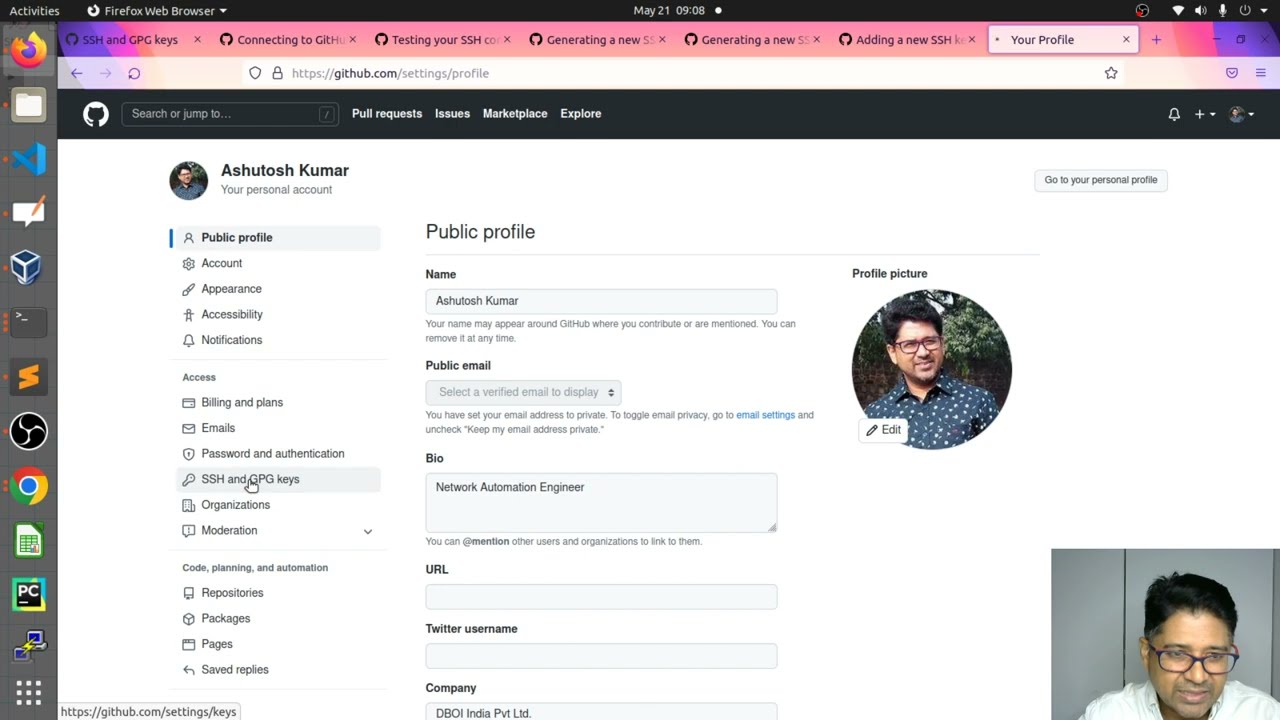Open Issues in header
The image size is (1280, 720).
click(452, 114)
